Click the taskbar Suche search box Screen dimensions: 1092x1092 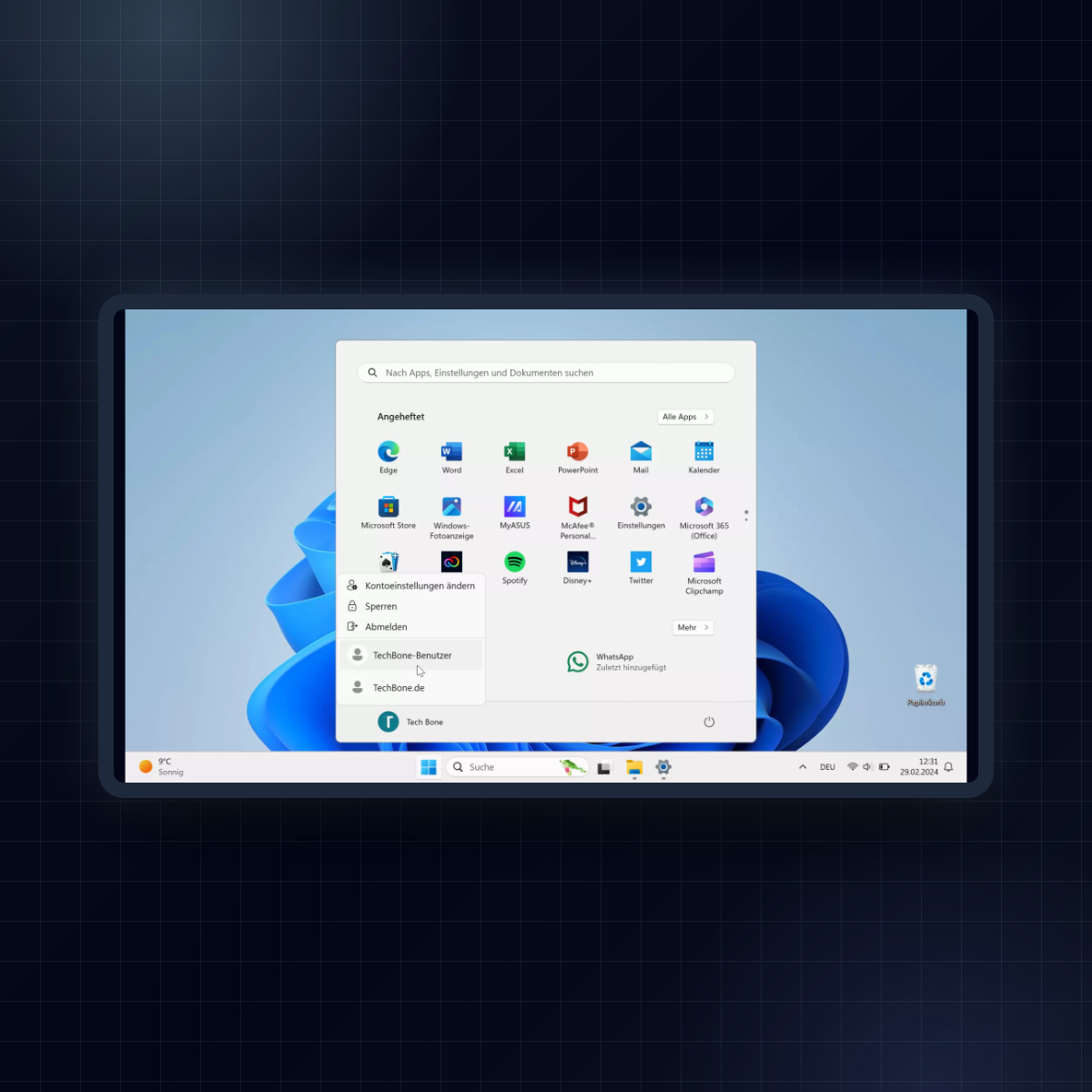(517, 767)
